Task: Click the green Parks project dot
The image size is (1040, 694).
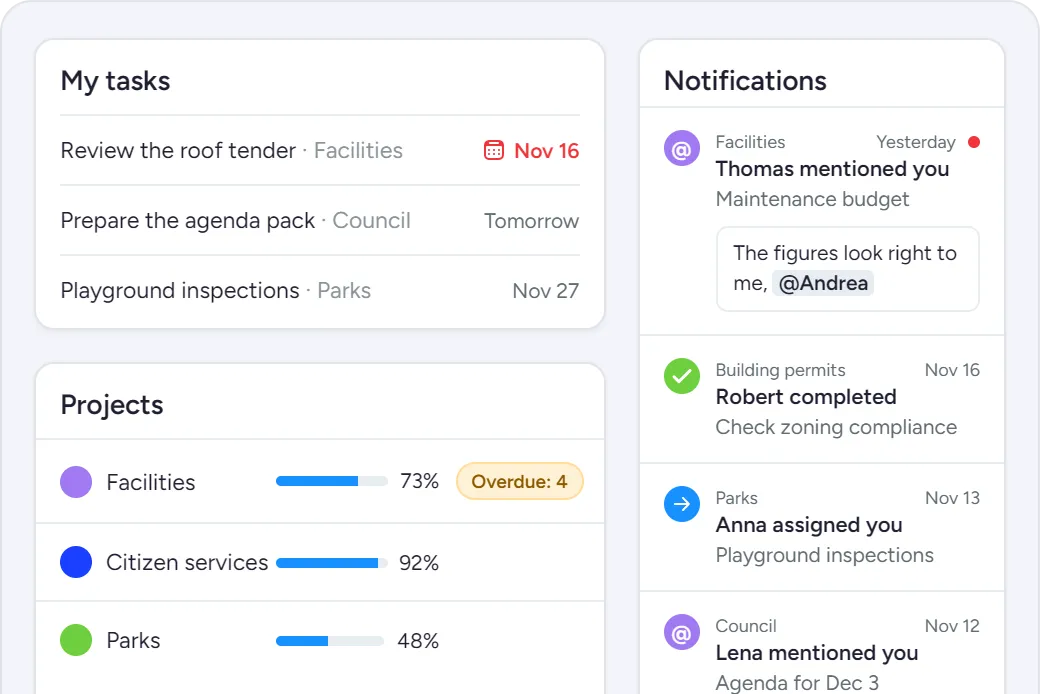Action: click(x=76, y=640)
